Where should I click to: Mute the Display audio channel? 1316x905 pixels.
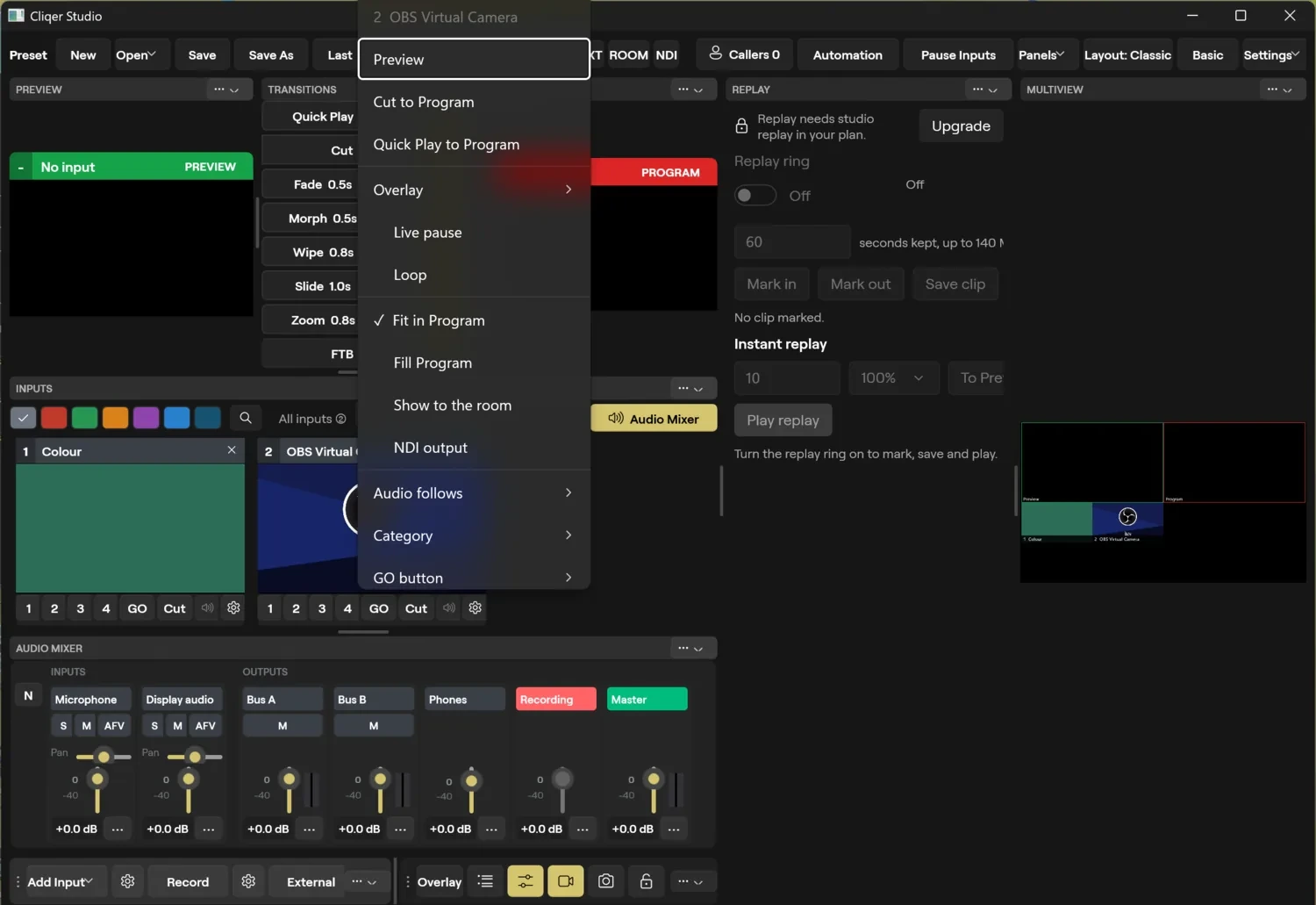point(178,726)
